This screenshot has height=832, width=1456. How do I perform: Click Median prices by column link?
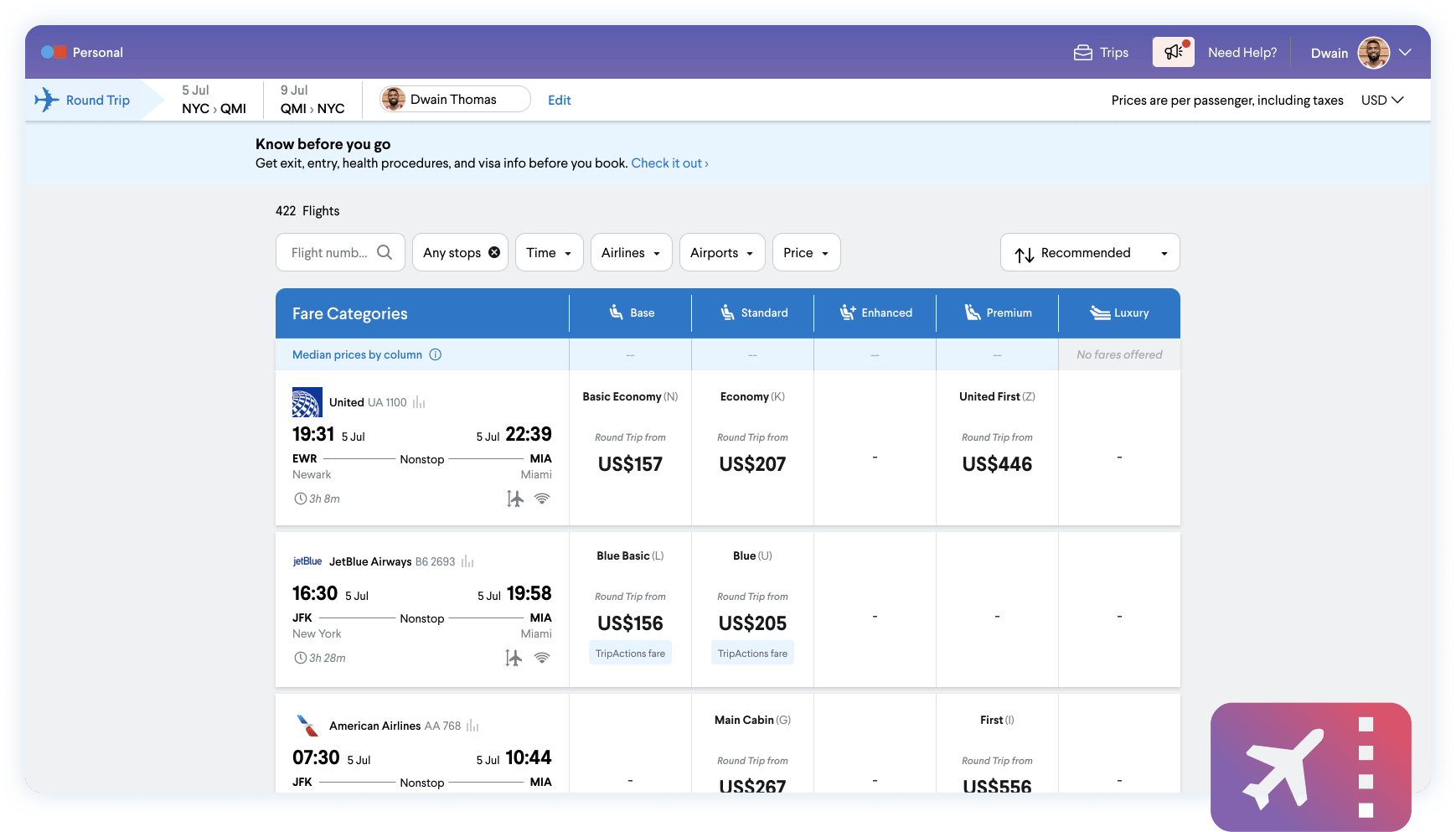357,354
